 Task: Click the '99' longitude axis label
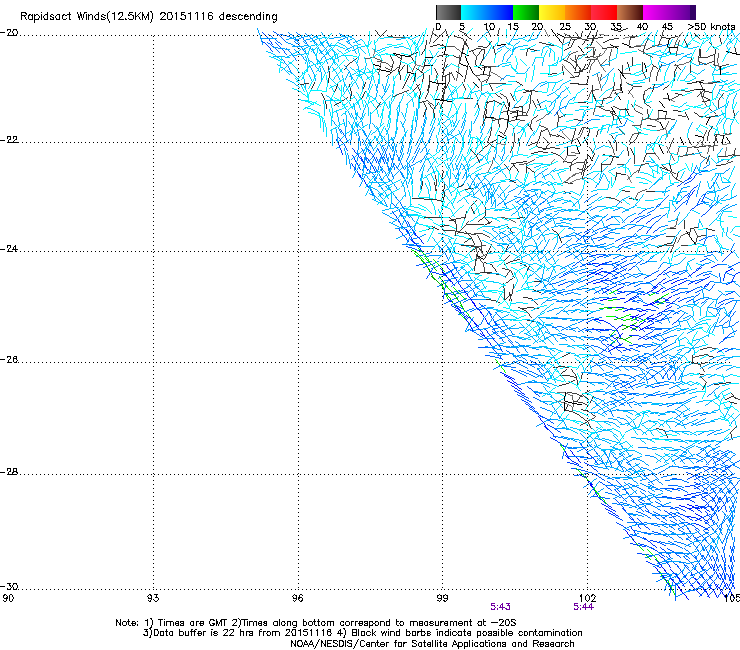pos(442,599)
